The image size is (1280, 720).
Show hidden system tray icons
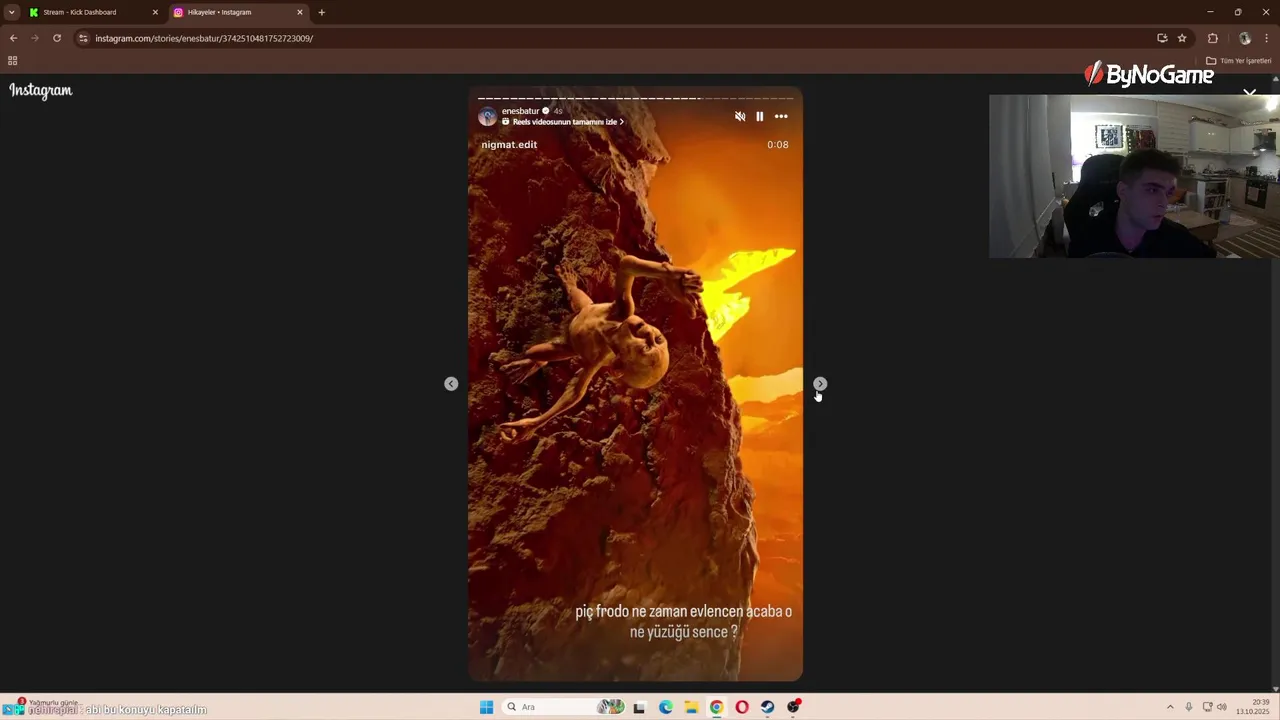[x=1169, y=707]
